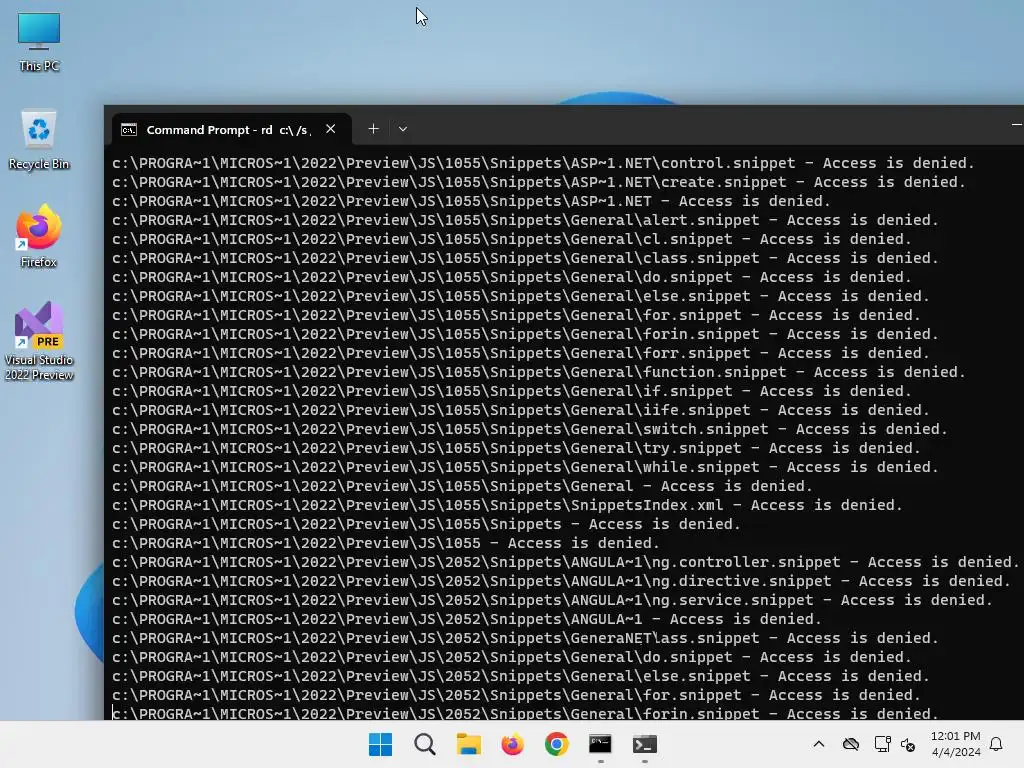Screen dimensions: 1024x768
Task: Select the Visual Studio 2022 Preview shortcut
Action: 39,341
